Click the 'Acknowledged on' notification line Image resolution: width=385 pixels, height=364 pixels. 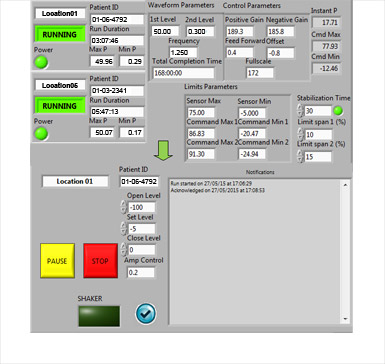218,190
